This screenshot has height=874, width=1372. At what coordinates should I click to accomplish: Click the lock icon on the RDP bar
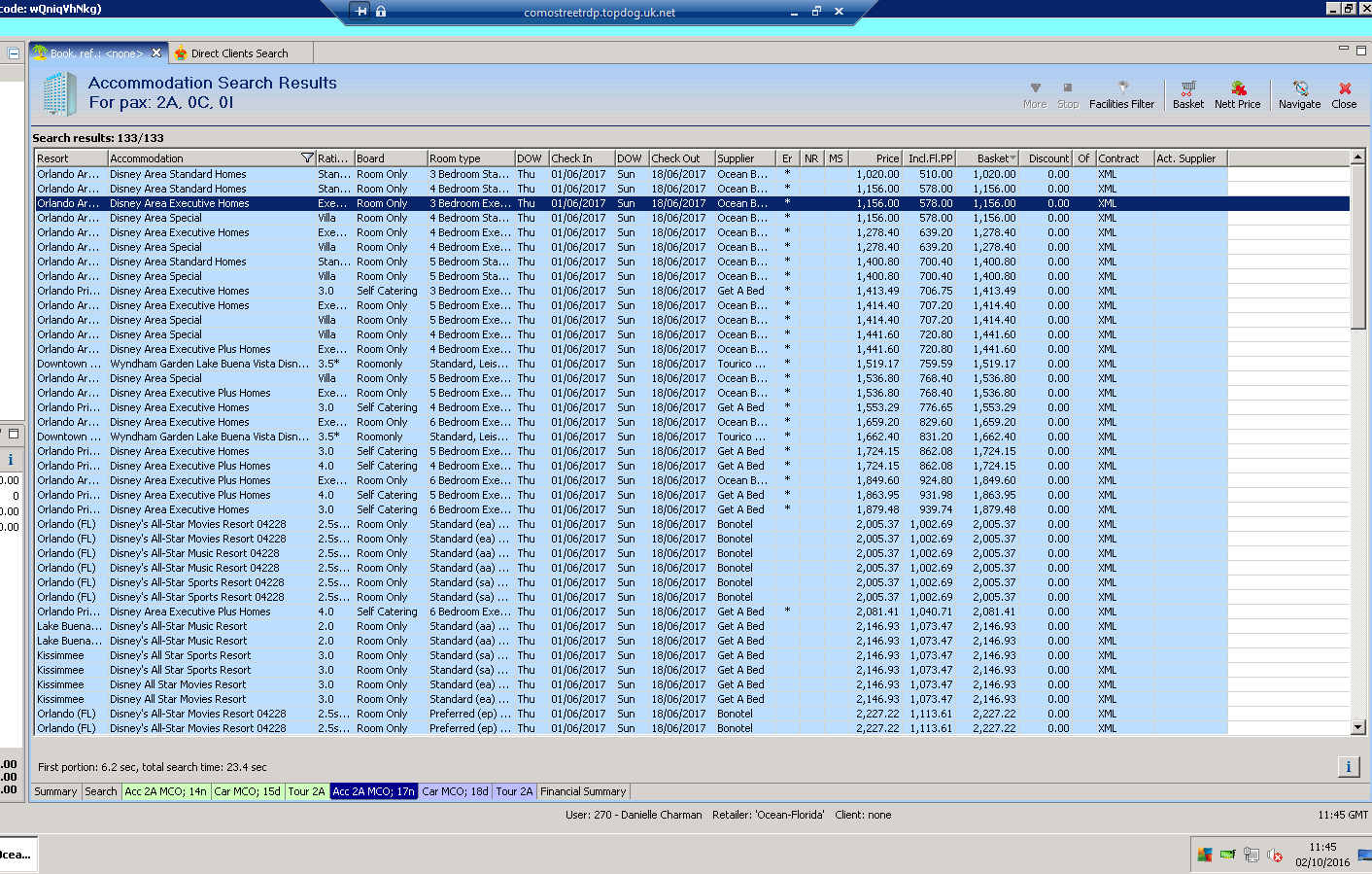point(381,12)
